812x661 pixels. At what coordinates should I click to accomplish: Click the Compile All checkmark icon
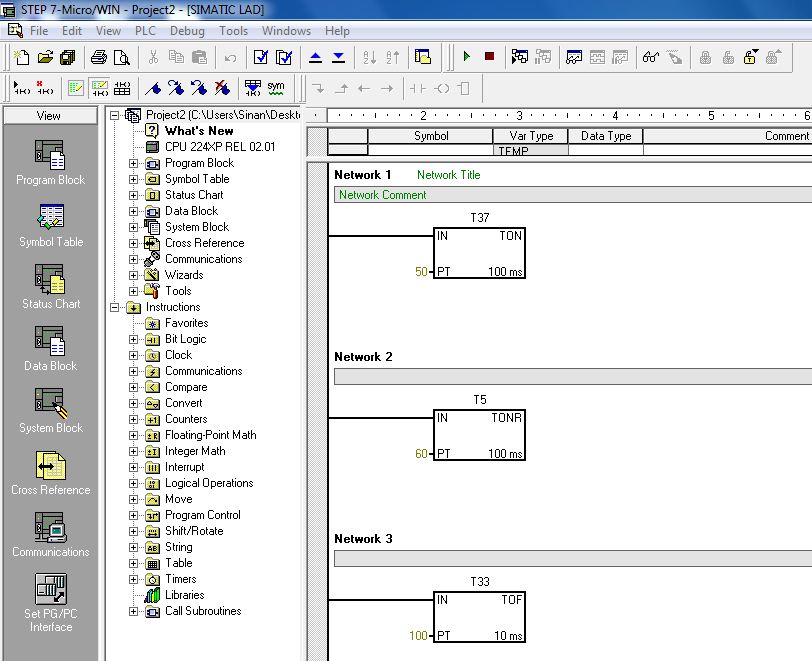(x=284, y=57)
